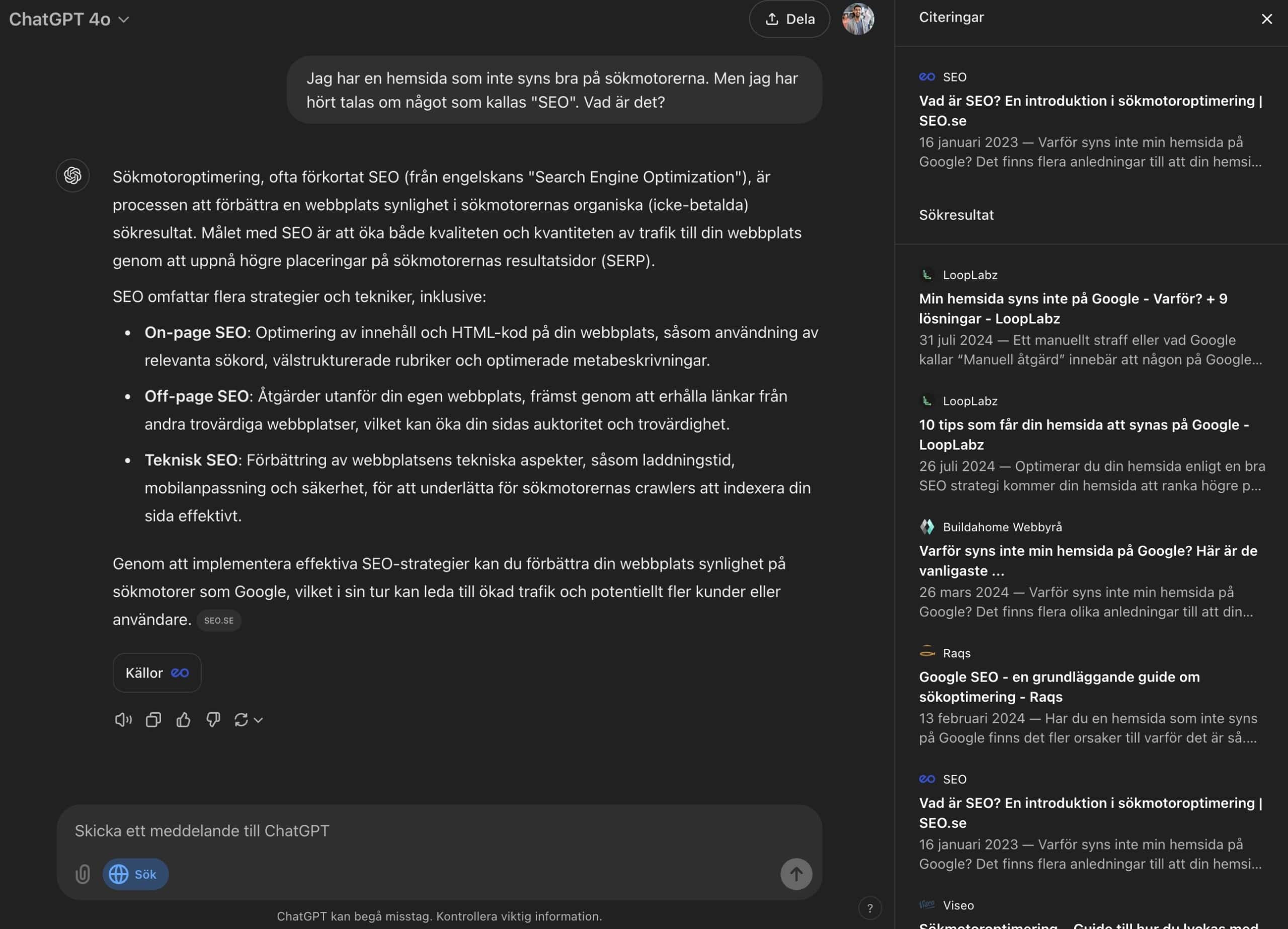Close the Citeringar panel
The height and width of the screenshot is (929, 1288).
[1266, 19]
